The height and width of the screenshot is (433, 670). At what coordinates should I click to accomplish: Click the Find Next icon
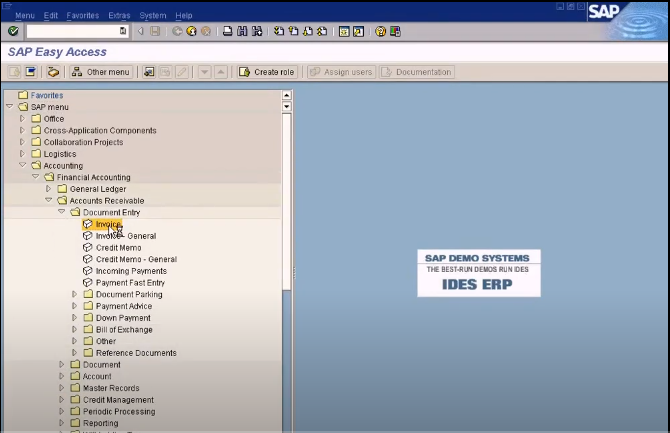[257, 31]
